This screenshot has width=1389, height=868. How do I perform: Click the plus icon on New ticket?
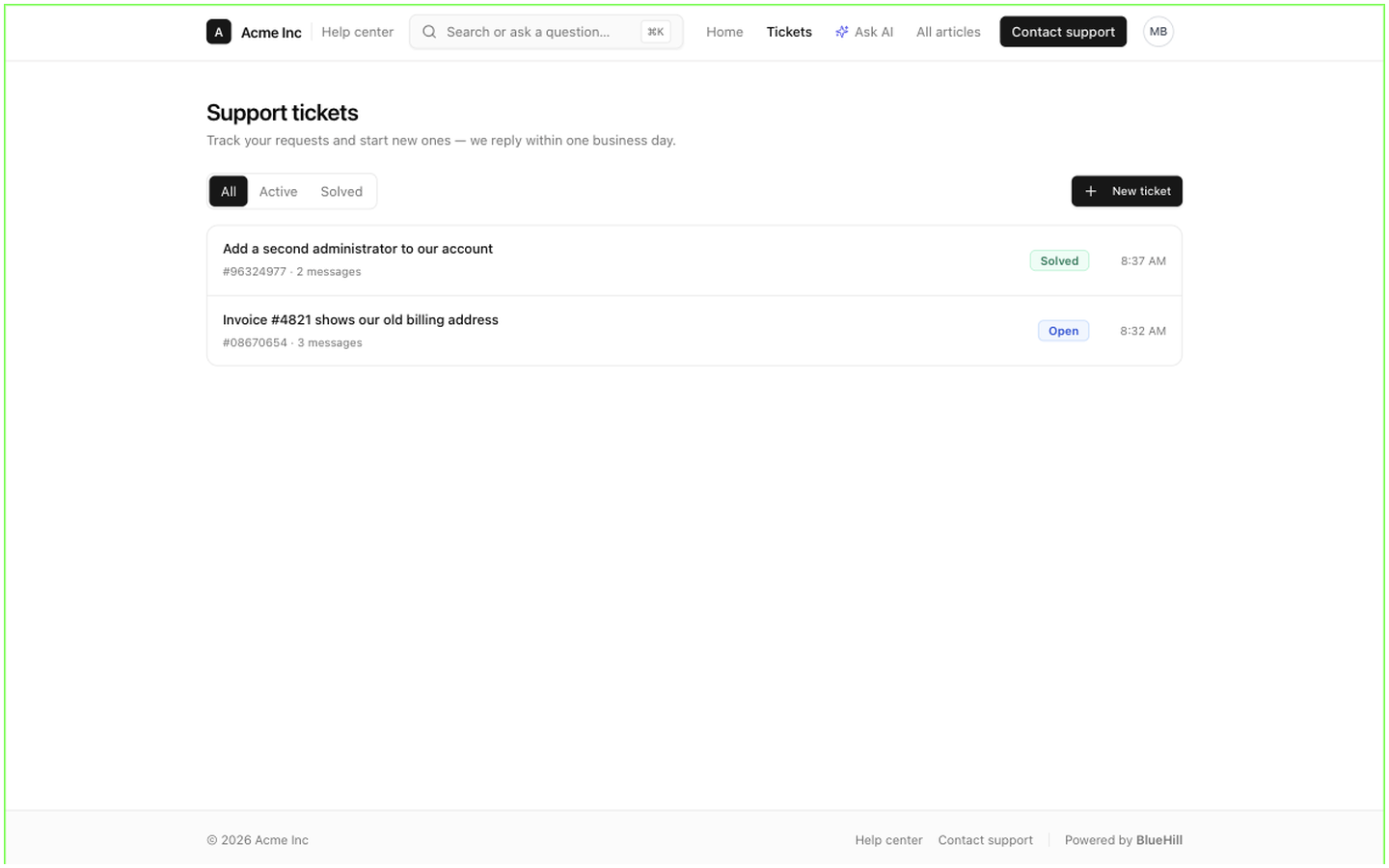pyautogui.click(x=1090, y=191)
